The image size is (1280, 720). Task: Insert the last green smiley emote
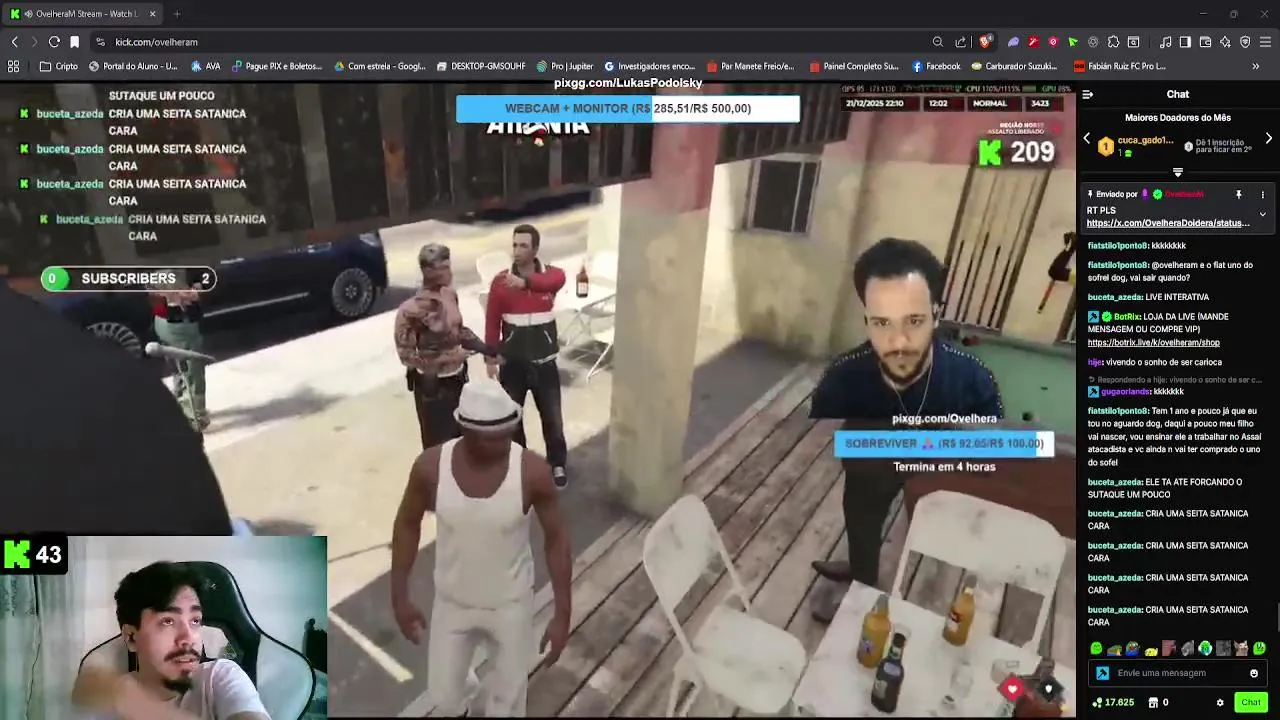[x=1260, y=648]
